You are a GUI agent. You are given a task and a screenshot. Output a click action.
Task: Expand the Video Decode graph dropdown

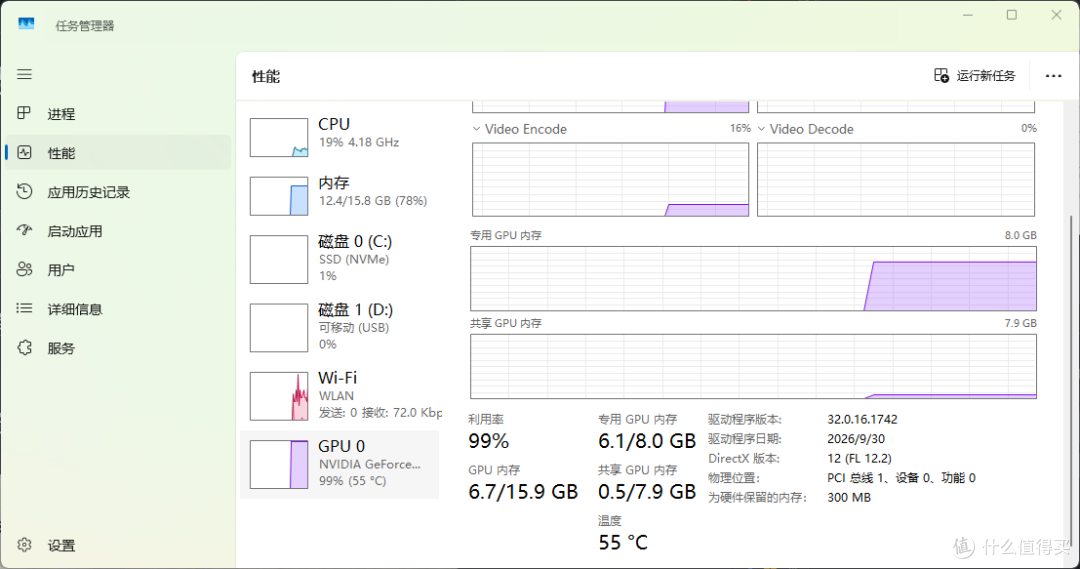tap(761, 129)
